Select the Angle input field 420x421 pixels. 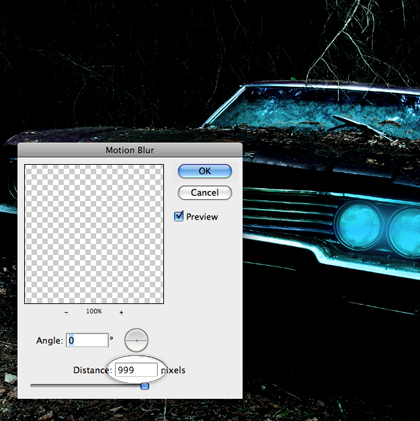point(87,340)
